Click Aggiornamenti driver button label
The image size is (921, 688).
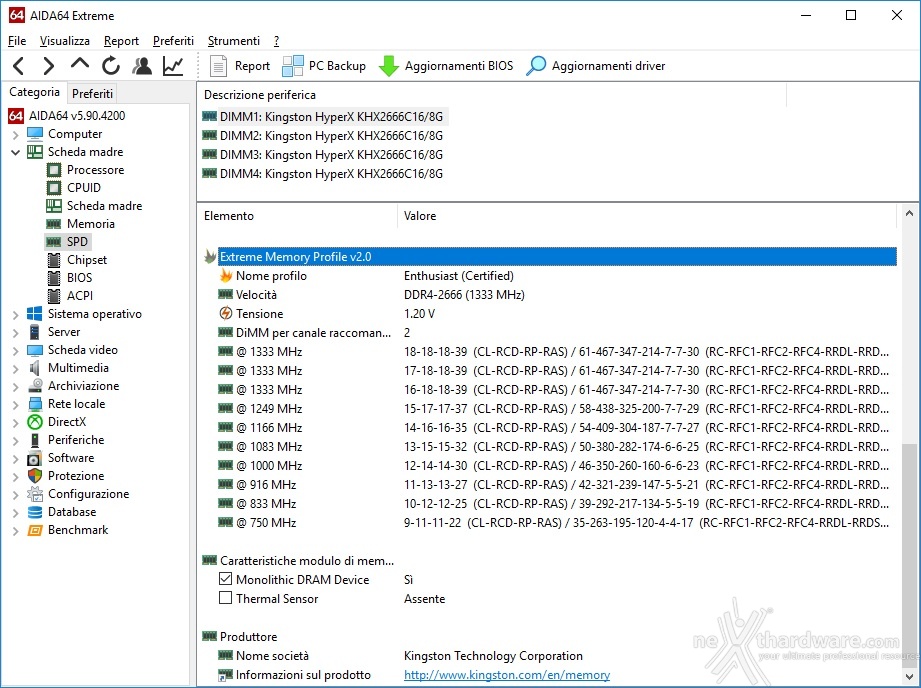click(609, 66)
